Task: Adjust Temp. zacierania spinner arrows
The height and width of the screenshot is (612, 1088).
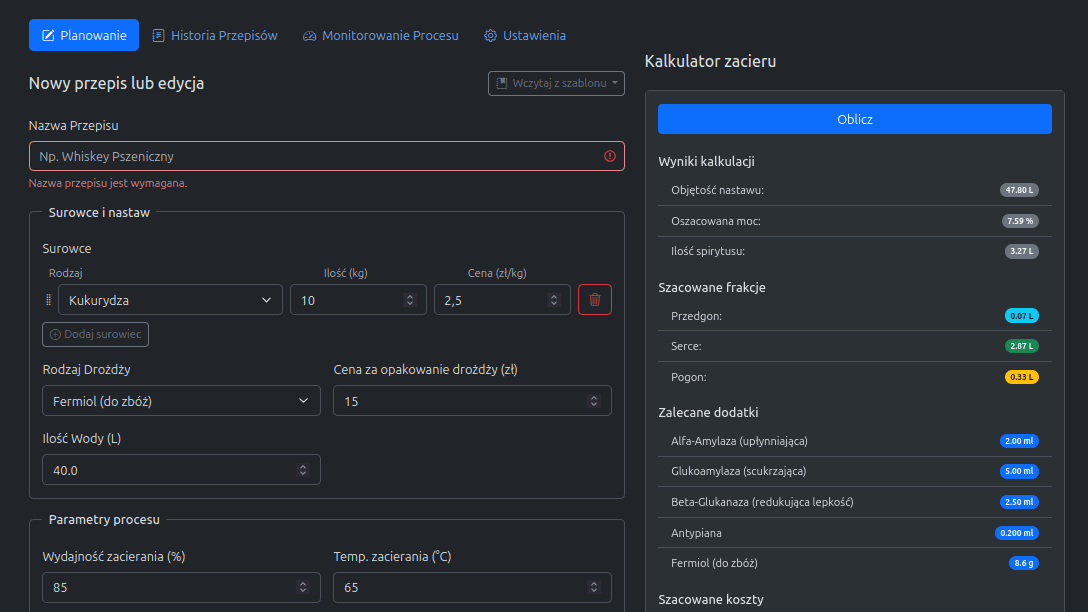Action: (594, 588)
